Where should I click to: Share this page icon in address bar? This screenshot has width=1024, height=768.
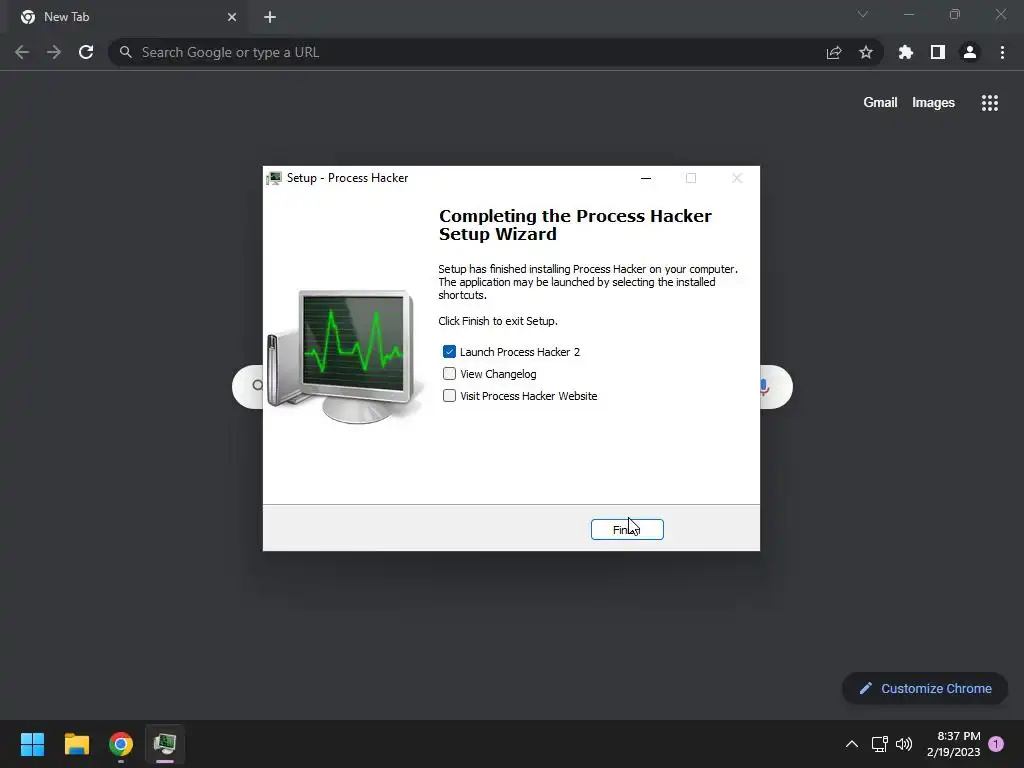(x=834, y=52)
